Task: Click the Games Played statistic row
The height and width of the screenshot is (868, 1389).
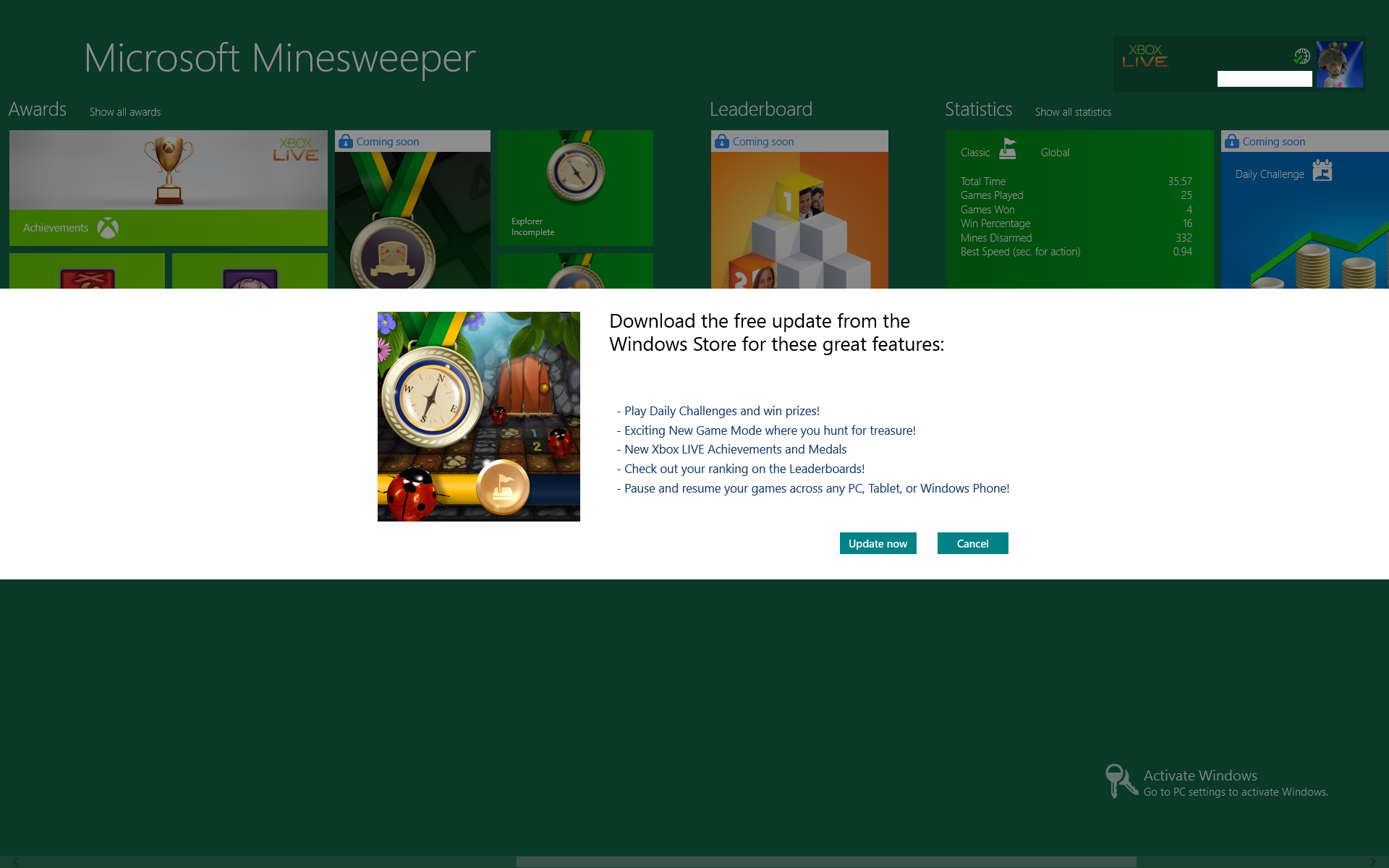Action: coord(1076,195)
